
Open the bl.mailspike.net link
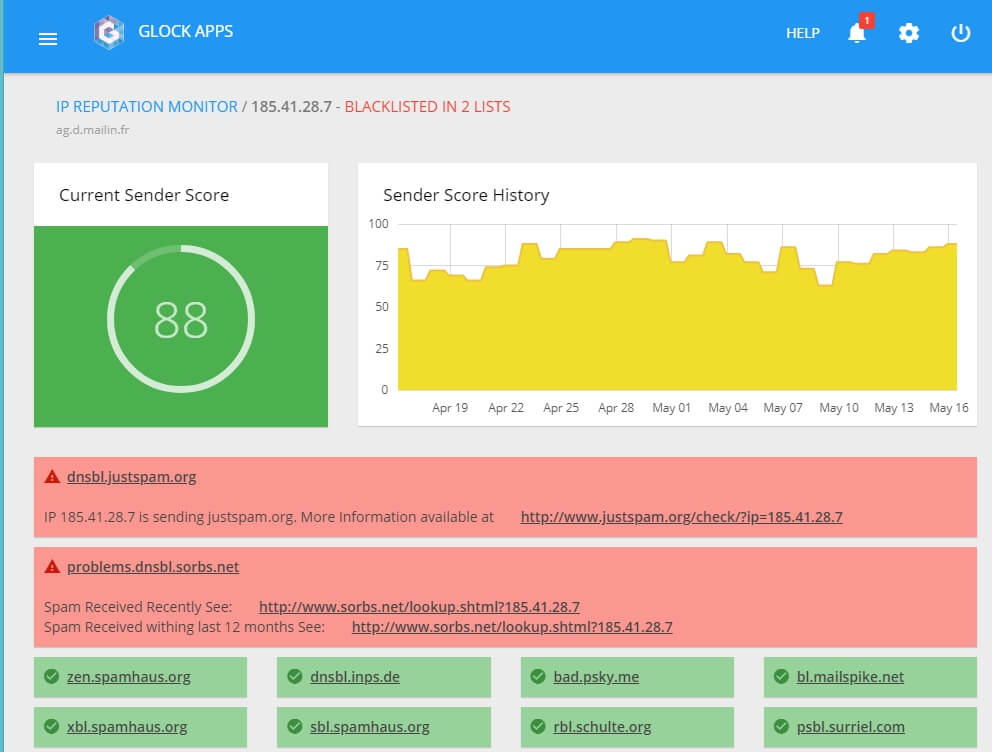click(850, 677)
